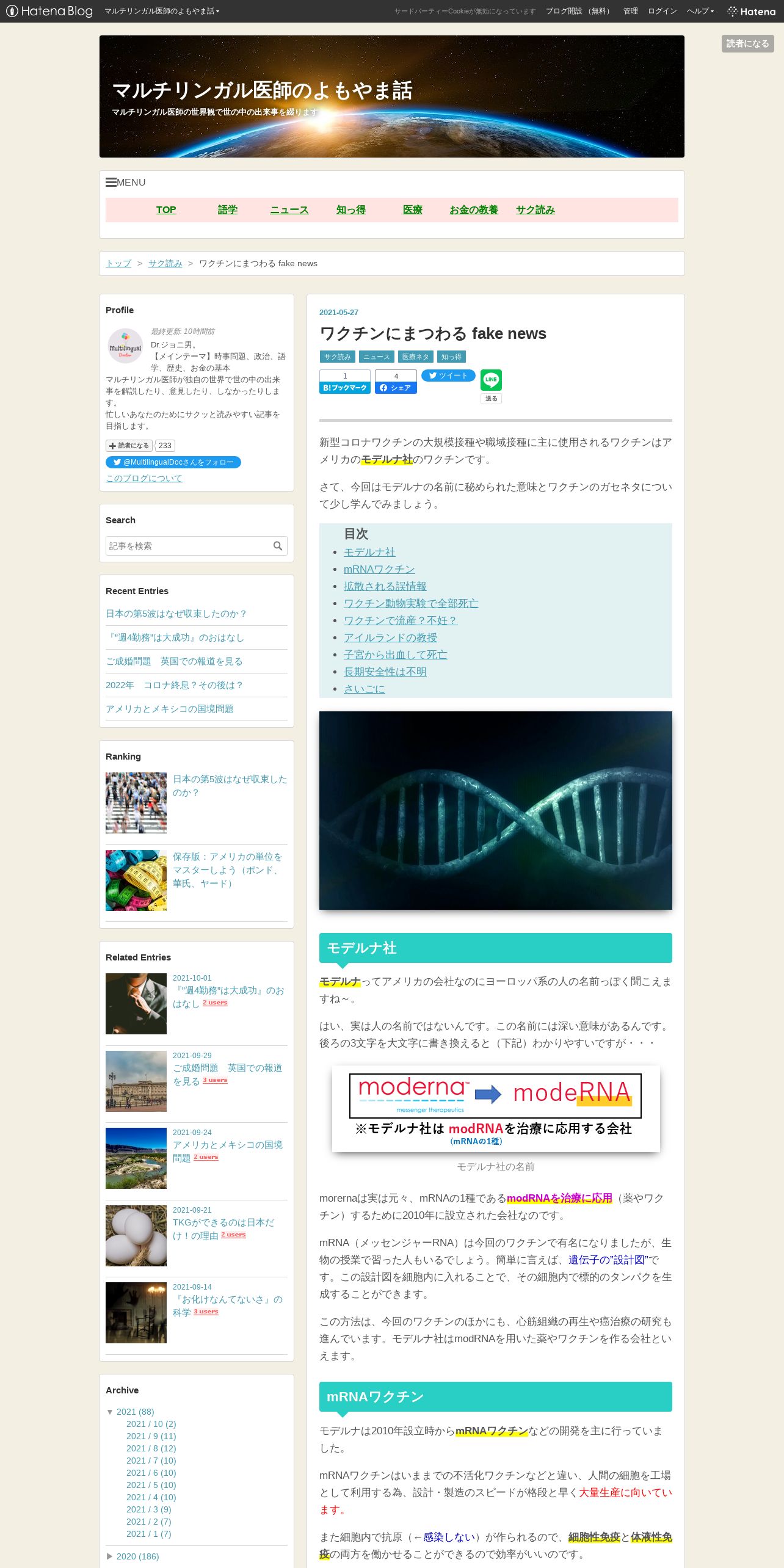Viewport: 784px width, 1568px height.
Task: Expand the 2020 (186) archive year
Action: coord(110,1556)
